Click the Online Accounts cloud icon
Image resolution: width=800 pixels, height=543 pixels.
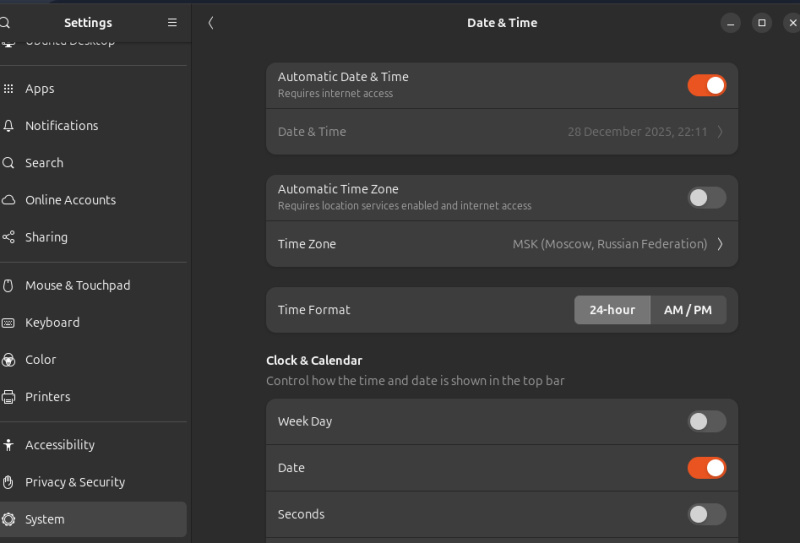tap(9, 200)
